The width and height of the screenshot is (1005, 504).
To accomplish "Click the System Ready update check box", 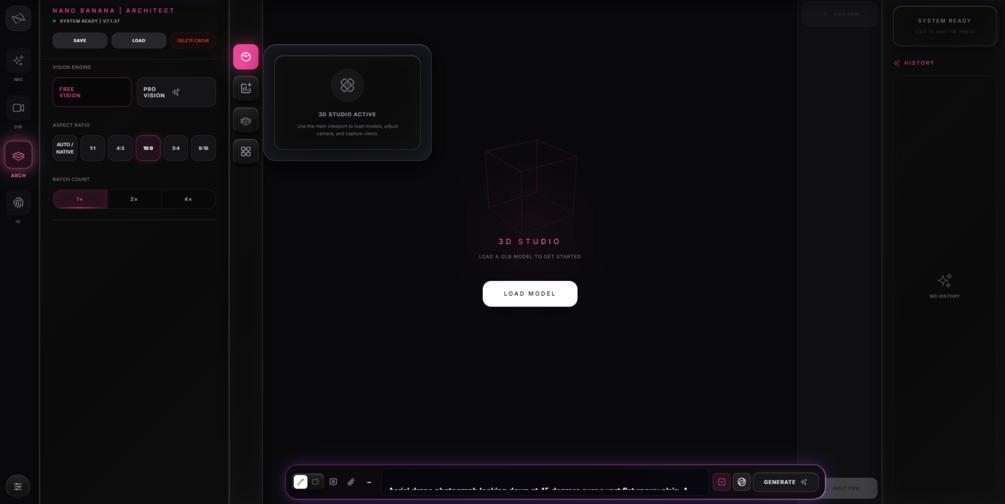I will [945, 26].
